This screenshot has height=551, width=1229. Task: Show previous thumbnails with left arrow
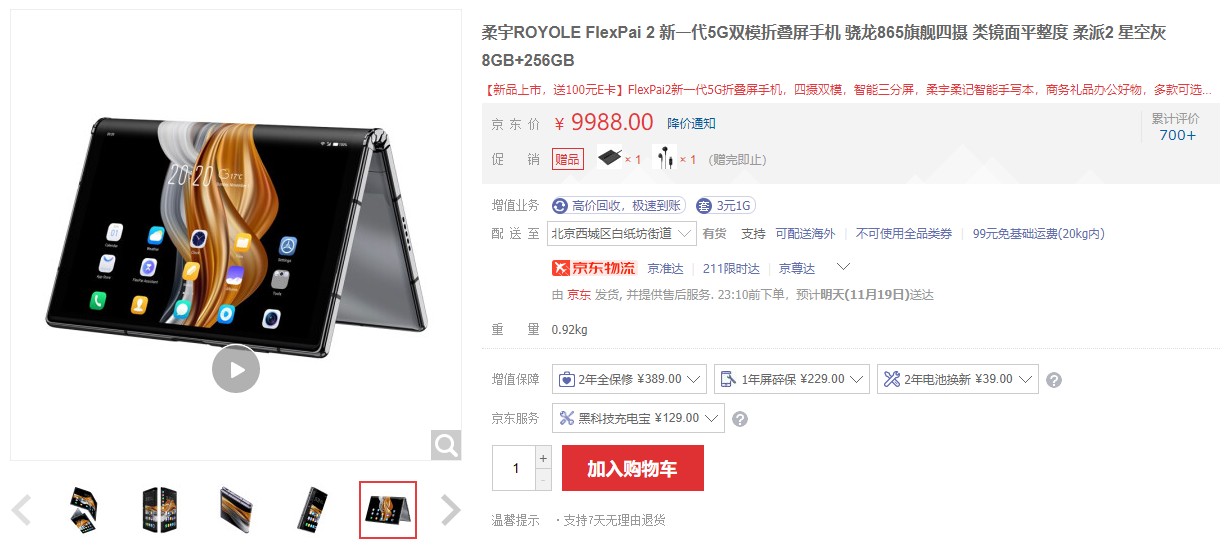pyautogui.click(x=21, y=510)
